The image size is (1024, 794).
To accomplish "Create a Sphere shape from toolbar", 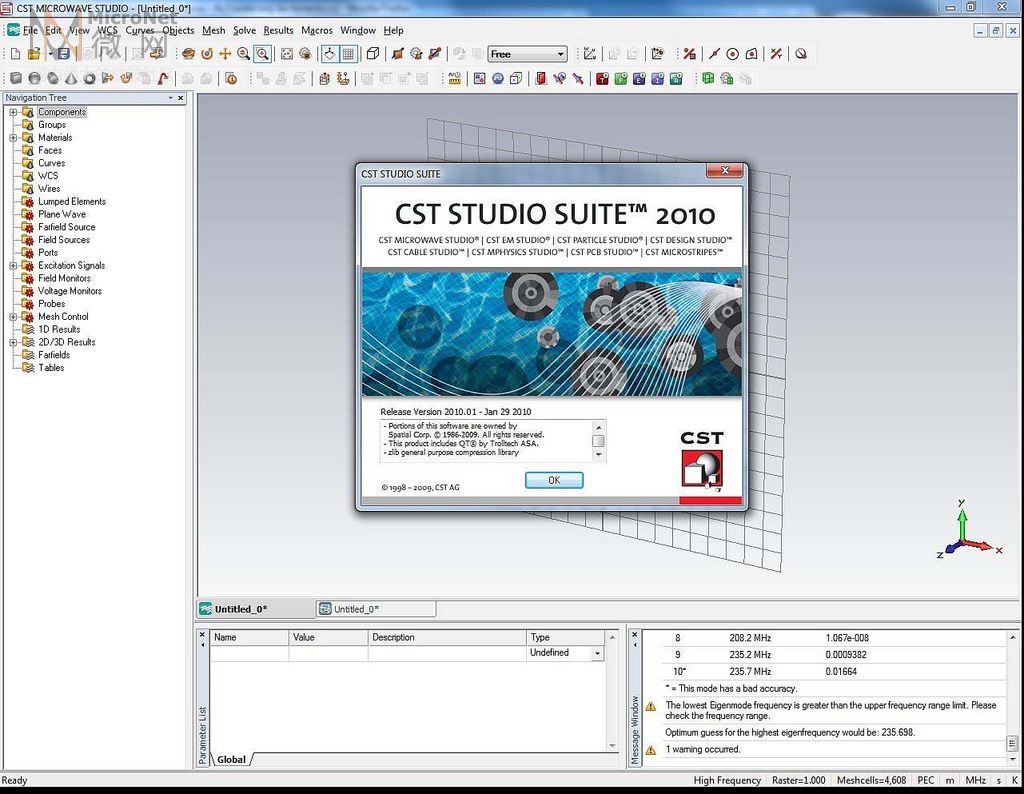I will point(35,79).
